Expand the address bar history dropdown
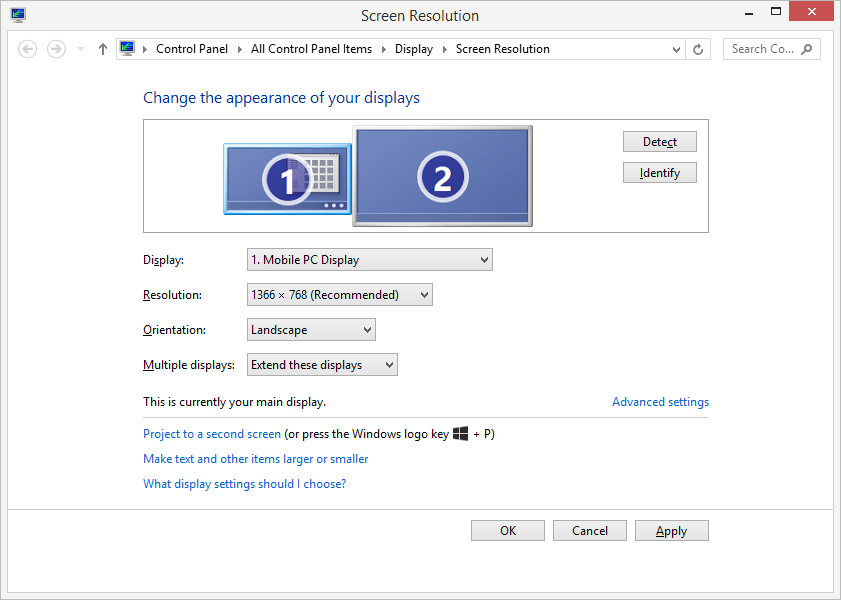 675,48
